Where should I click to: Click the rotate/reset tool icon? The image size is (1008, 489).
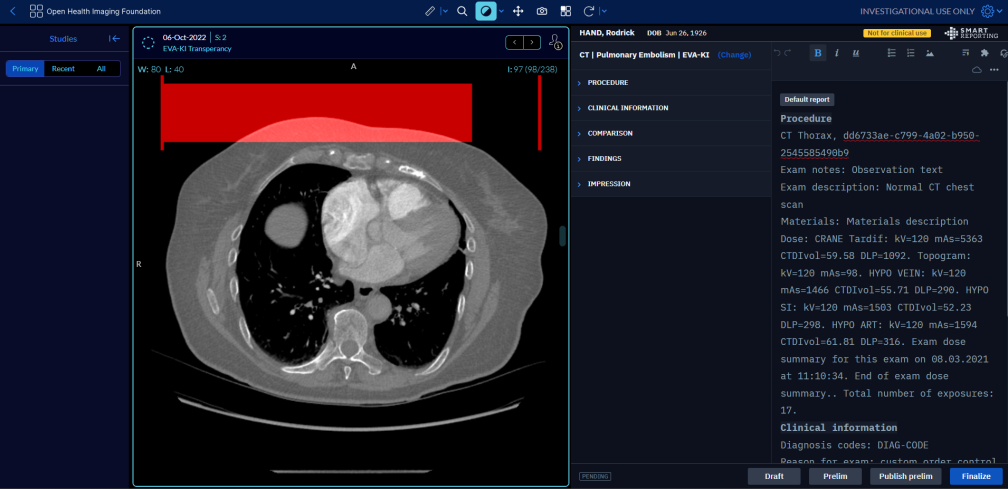(589, 11)
